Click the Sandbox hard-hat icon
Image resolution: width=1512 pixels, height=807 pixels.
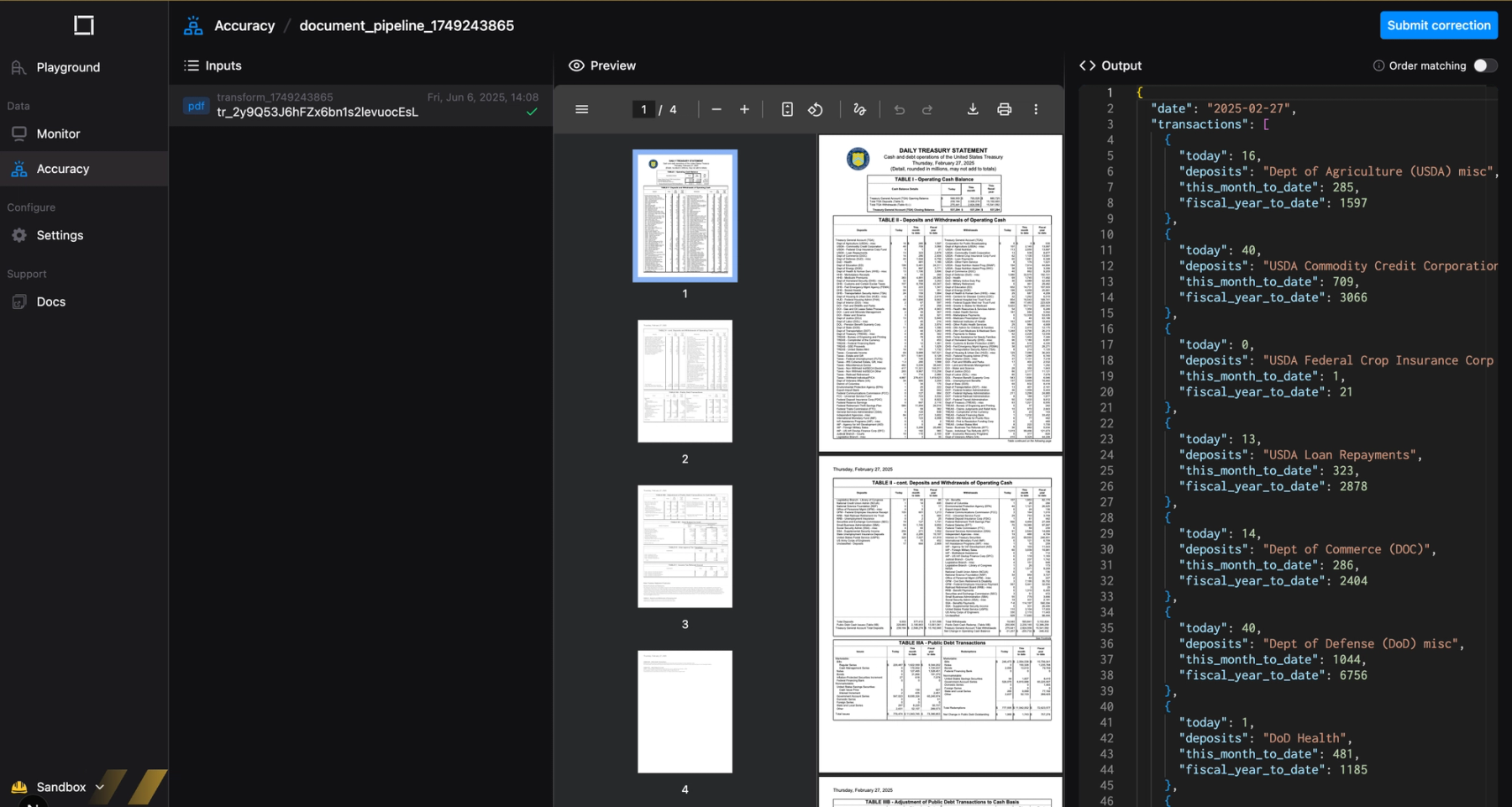pyautogui.click(x=19, y=787)
